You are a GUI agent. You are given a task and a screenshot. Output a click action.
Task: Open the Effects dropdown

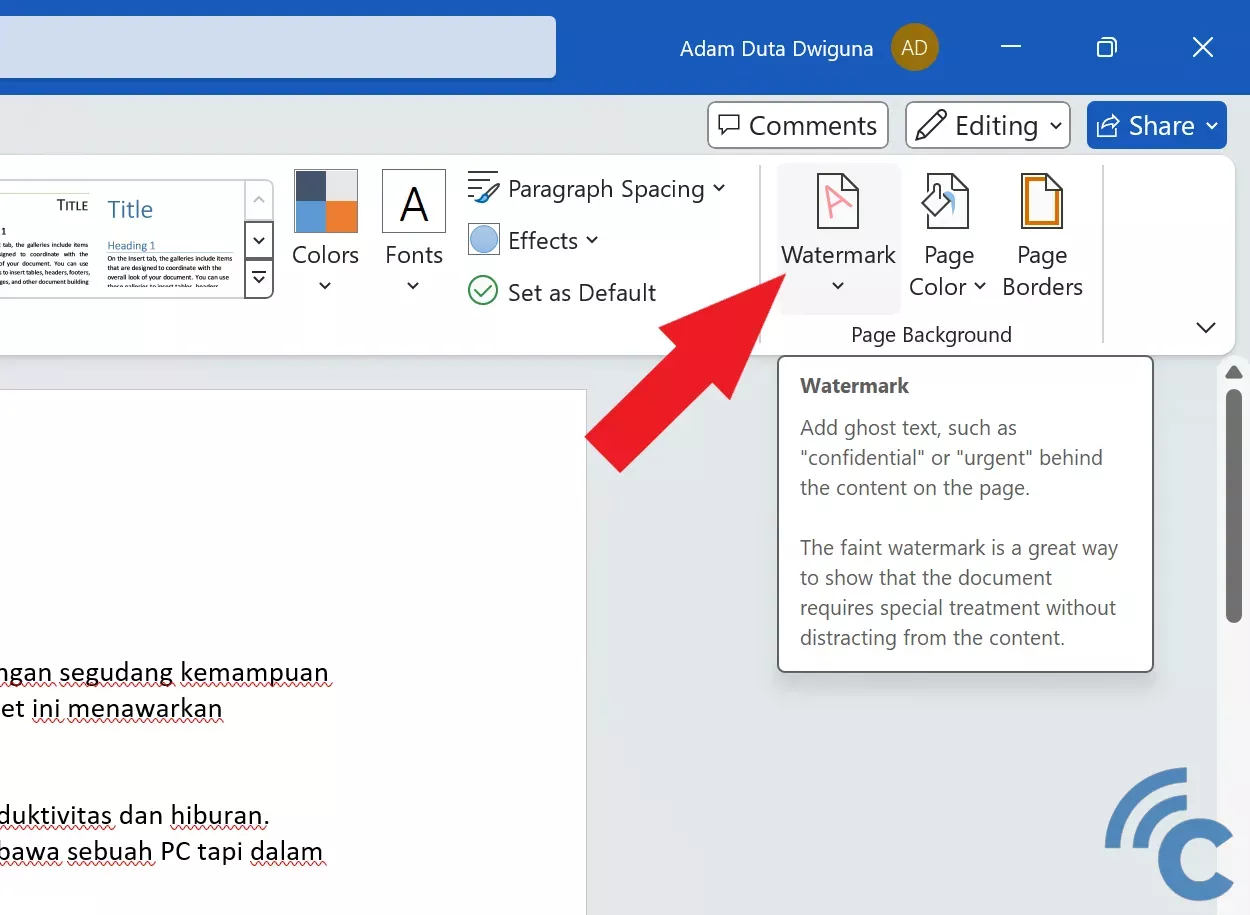[x=533, y=240]
